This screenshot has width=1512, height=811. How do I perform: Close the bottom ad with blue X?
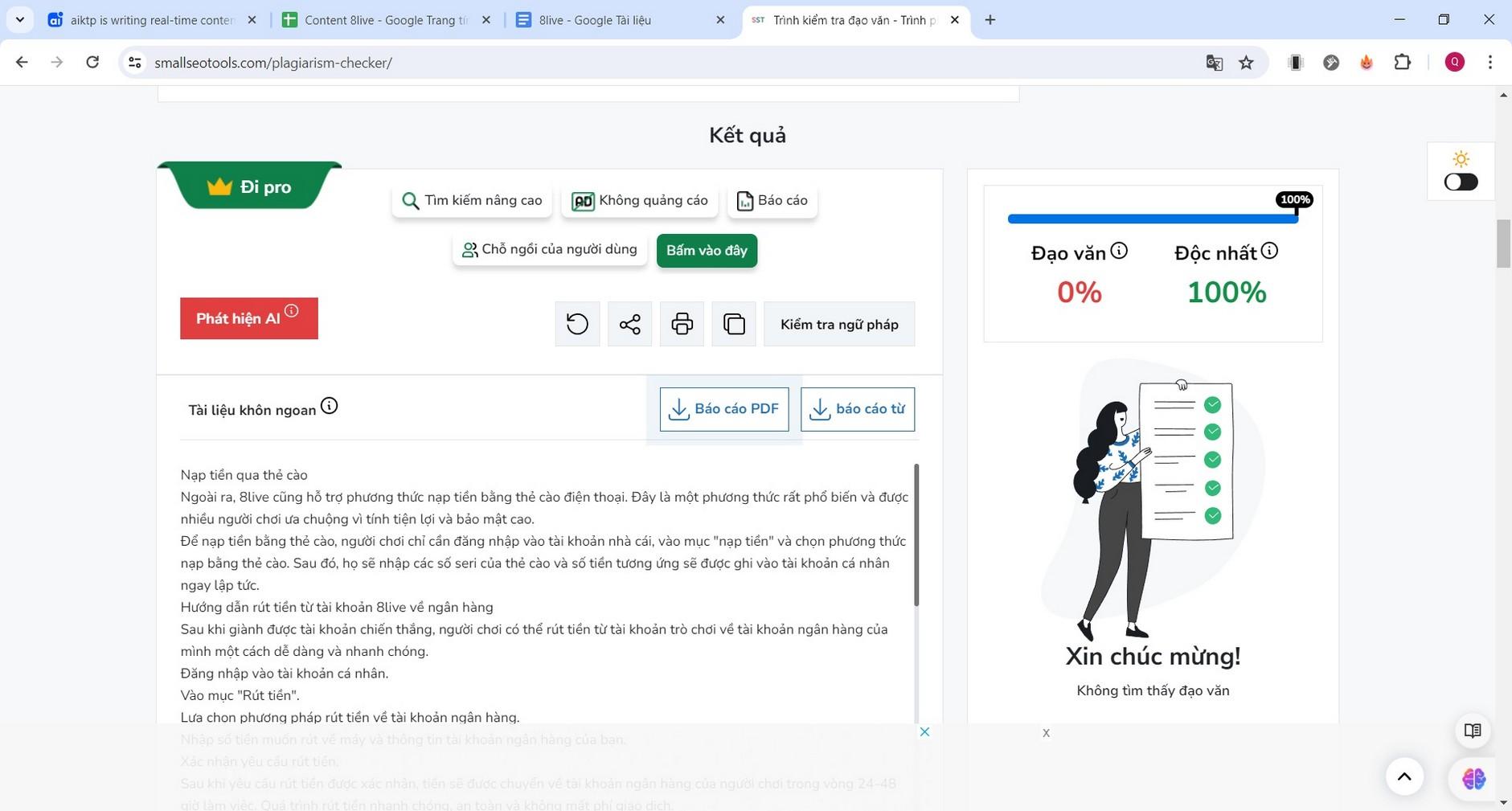pyautogui.click(x=924, y=731)
